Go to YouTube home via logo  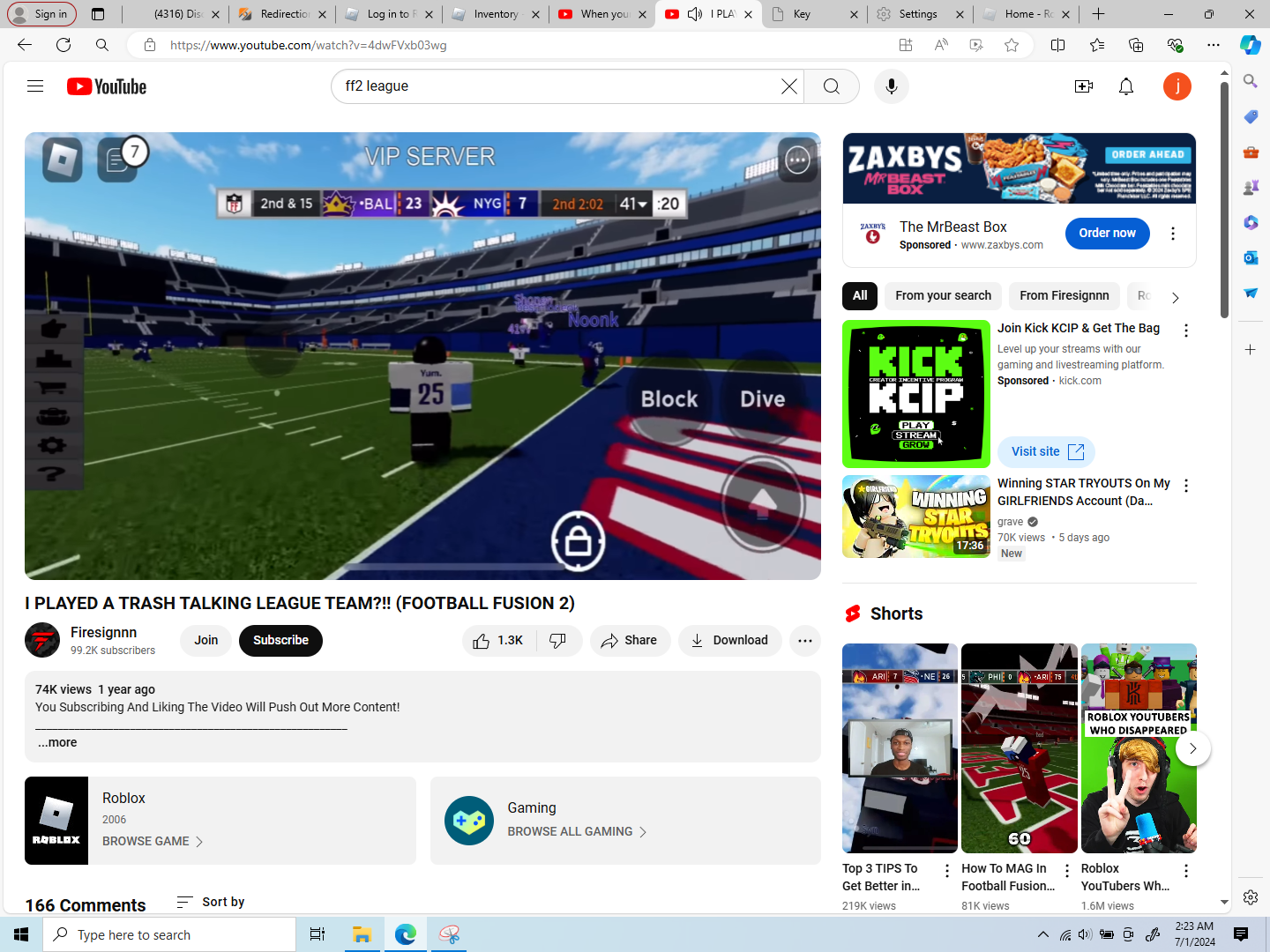pos(107,86)
